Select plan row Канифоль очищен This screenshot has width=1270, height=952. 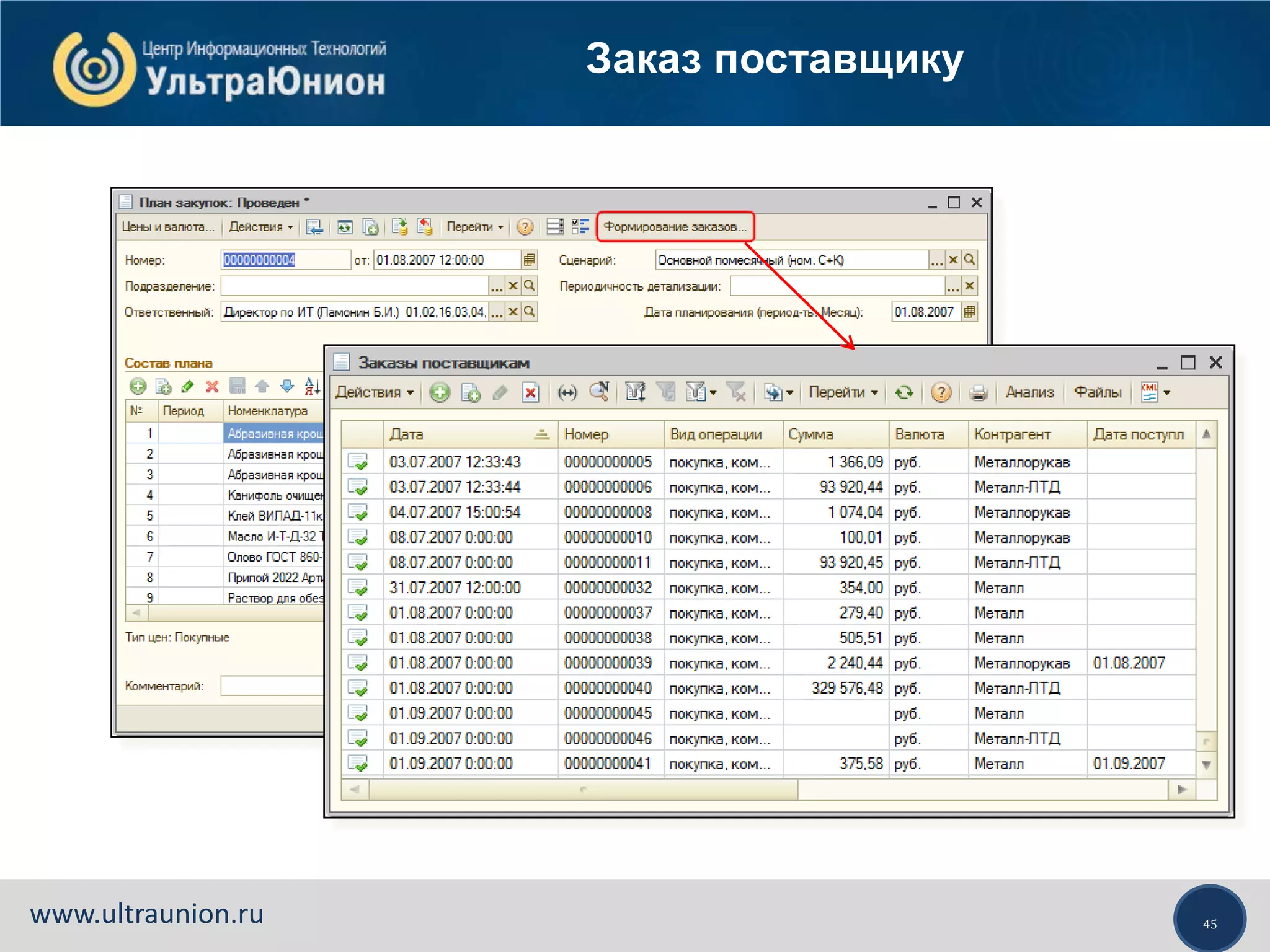[x=226, y=495]
